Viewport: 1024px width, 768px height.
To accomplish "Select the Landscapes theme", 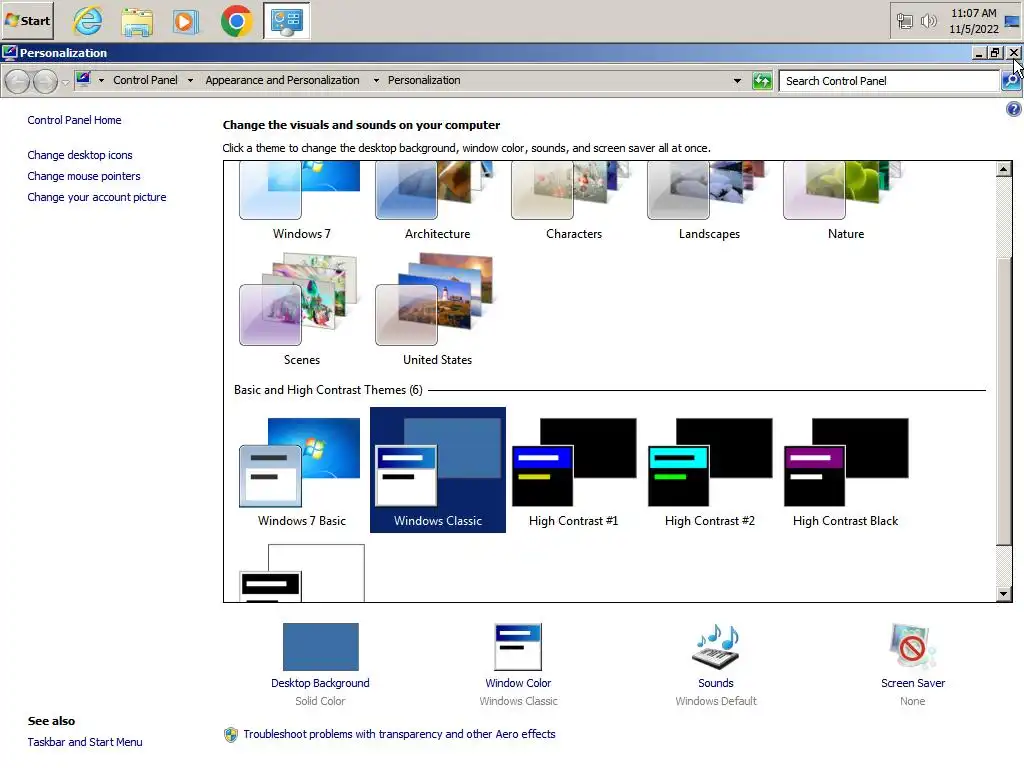I will point(709,202).
